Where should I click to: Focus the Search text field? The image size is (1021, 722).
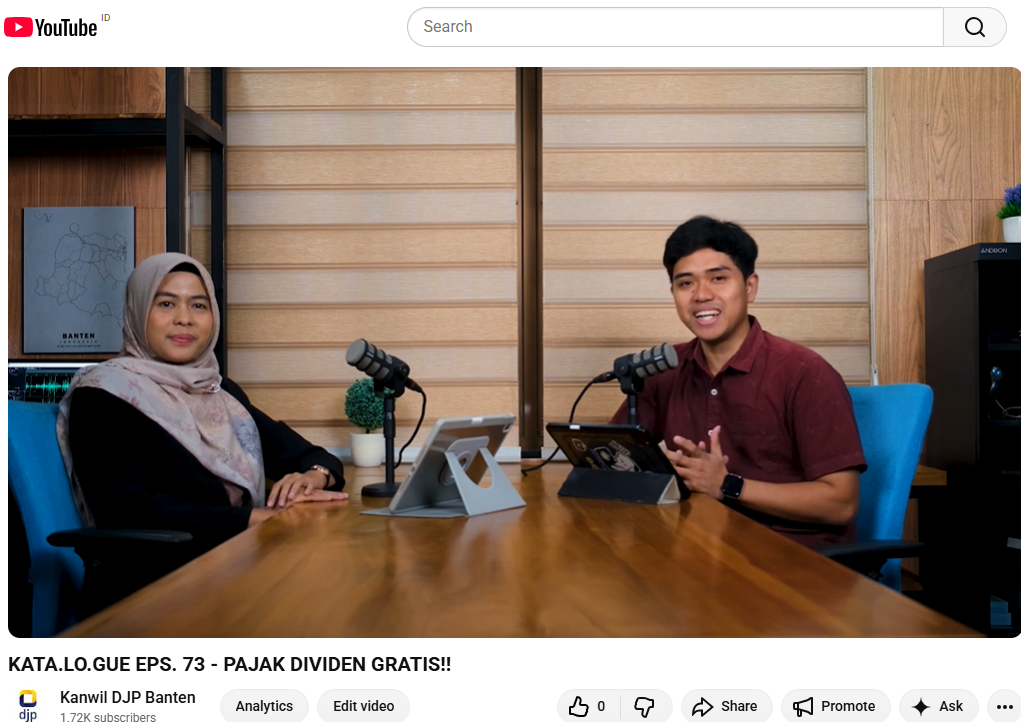pos(675,27)
